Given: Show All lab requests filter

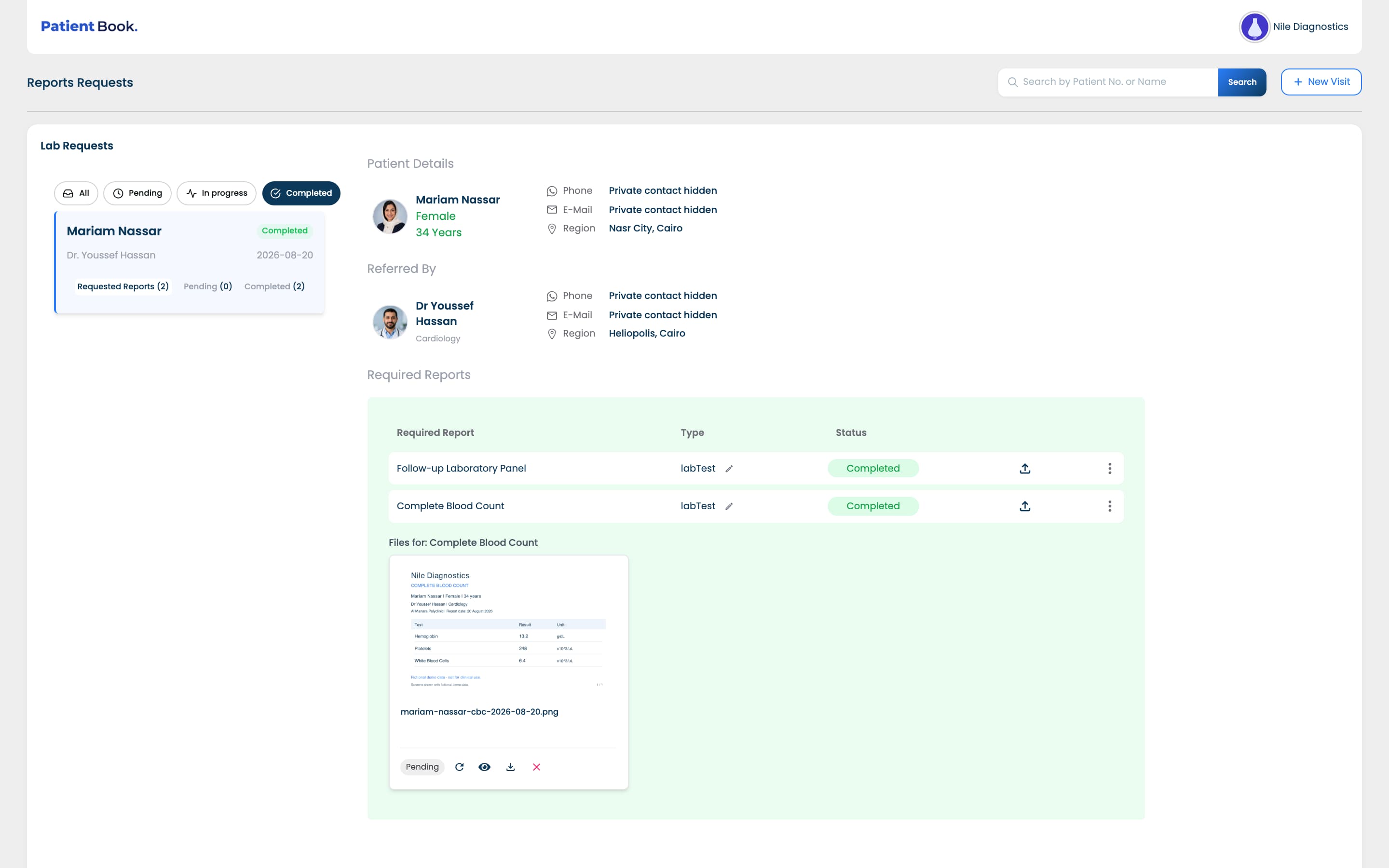Looking at the screenshot, I should (x=76, y=193).
